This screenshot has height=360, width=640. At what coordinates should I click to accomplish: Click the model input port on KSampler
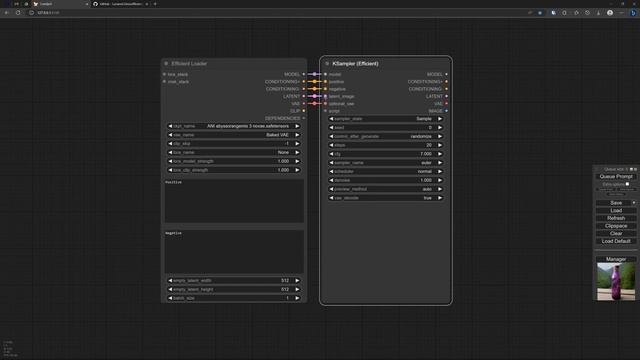coord(325,74)
